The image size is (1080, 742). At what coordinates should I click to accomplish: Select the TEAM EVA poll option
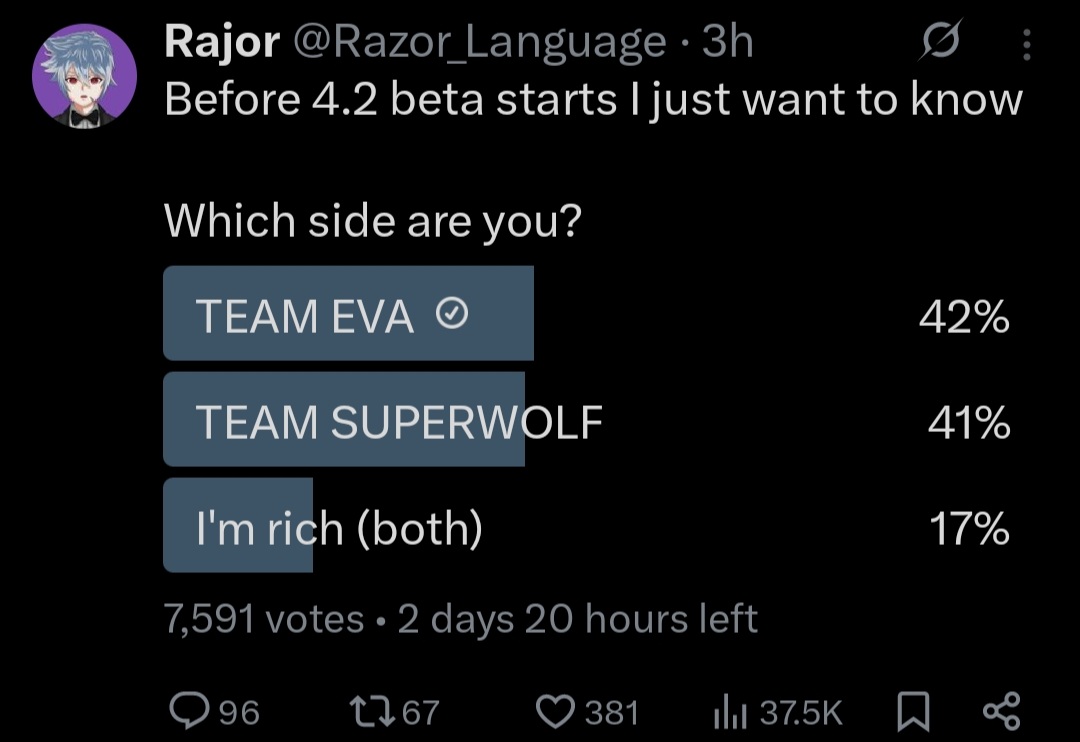click(586, 313)
